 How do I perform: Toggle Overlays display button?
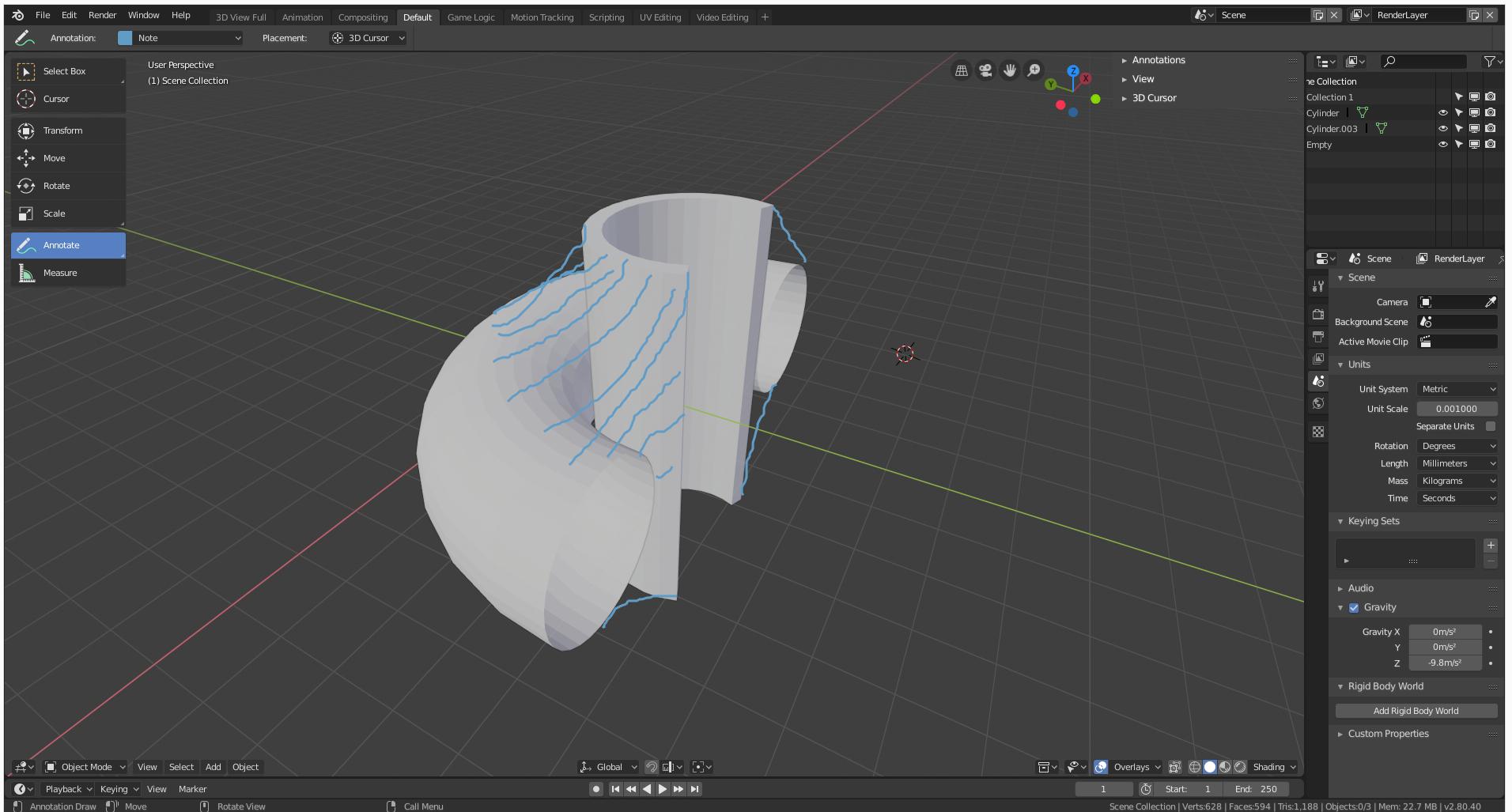(1101, 767)
